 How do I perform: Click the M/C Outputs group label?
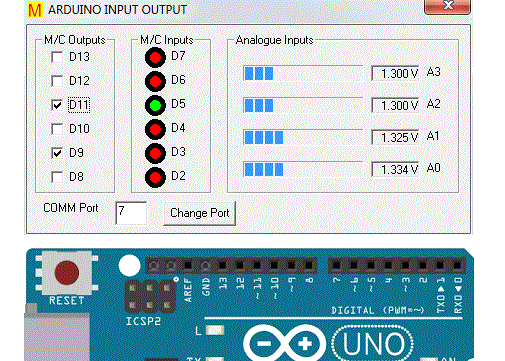tap(75, 40)
